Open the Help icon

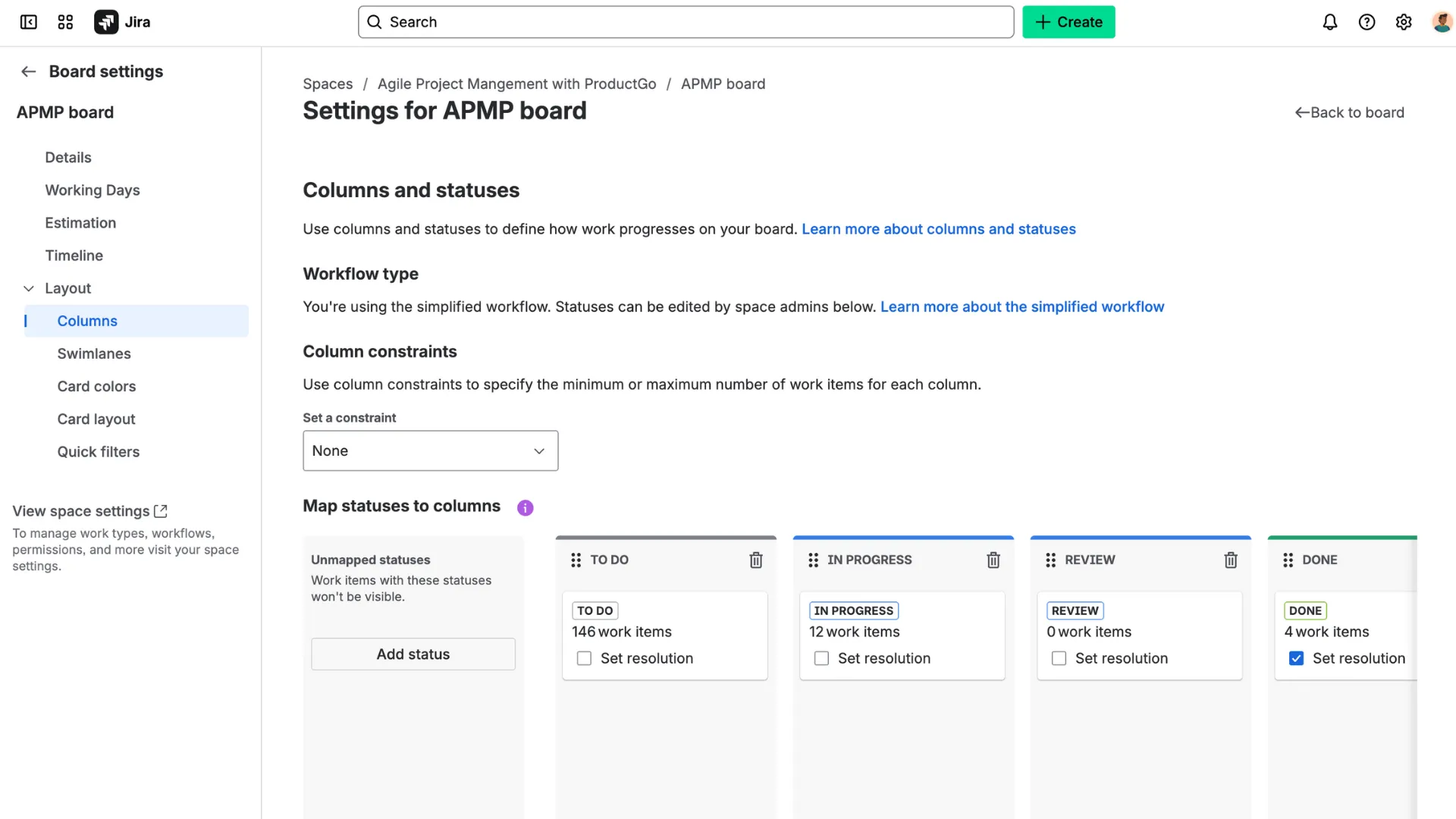[1367, 22]
